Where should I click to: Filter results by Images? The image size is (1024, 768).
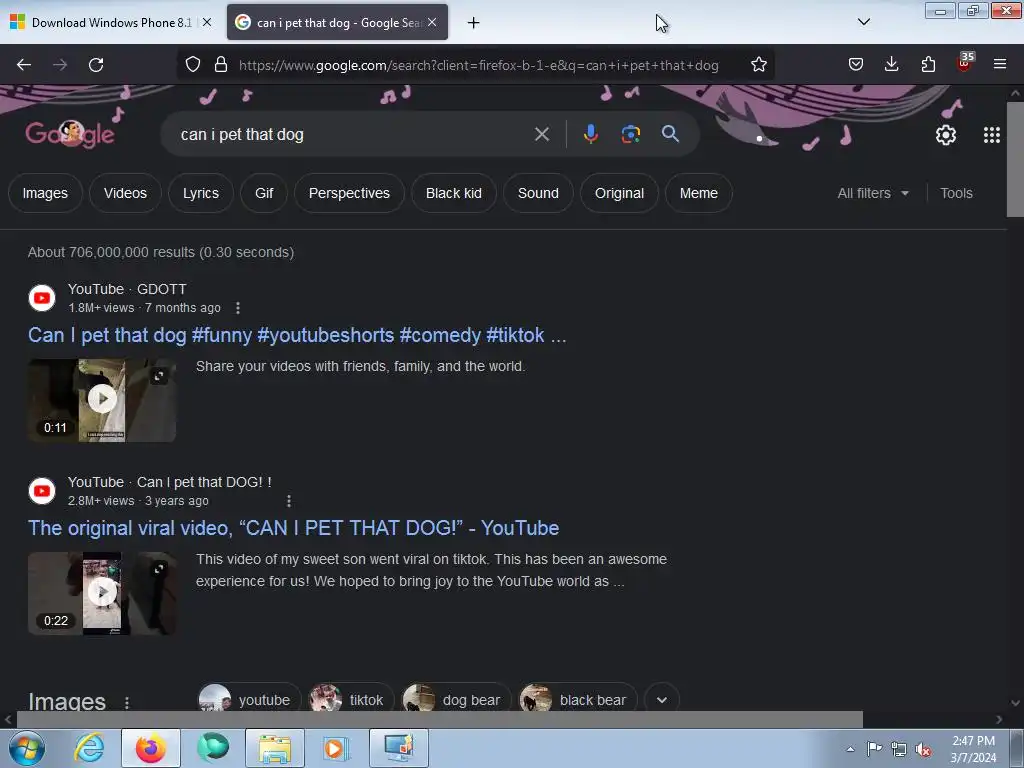45,193
